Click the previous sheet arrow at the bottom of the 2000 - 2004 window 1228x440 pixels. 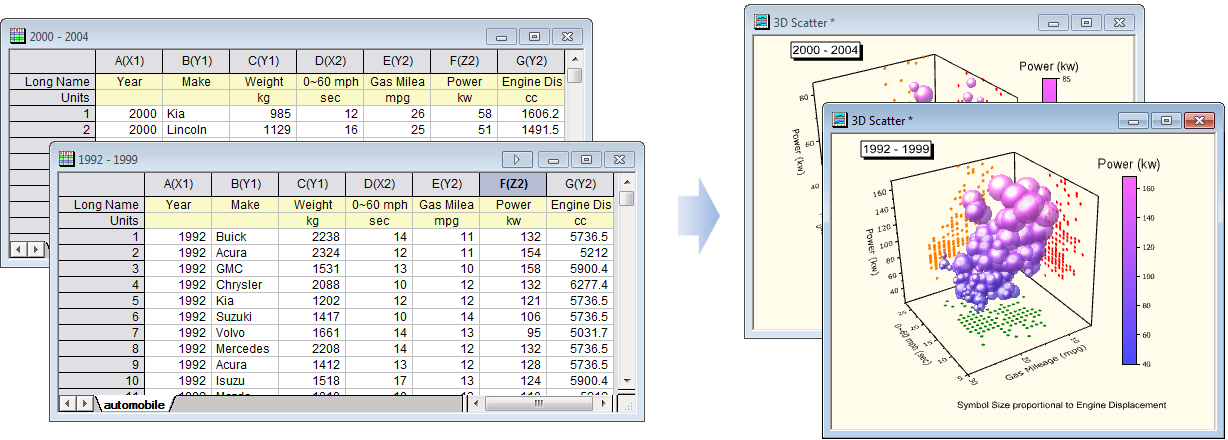click(x=20, y=247)
